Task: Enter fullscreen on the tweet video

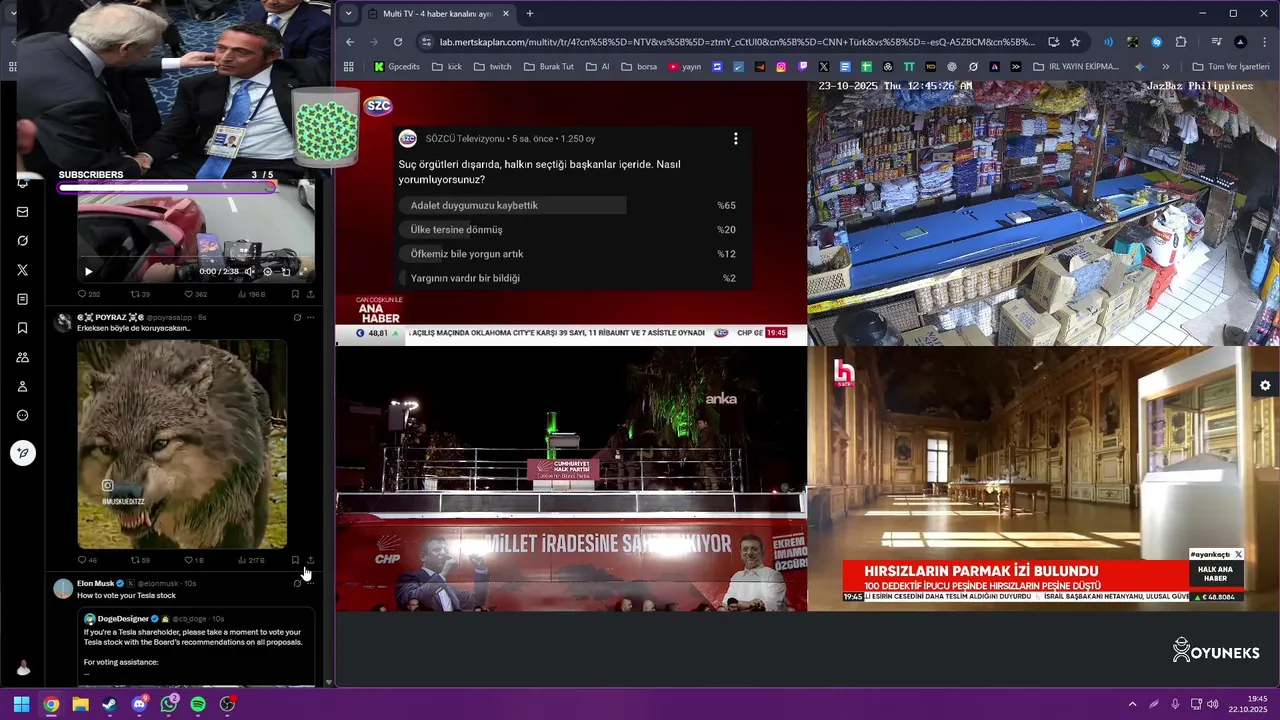Action: (x=302, y=271)
